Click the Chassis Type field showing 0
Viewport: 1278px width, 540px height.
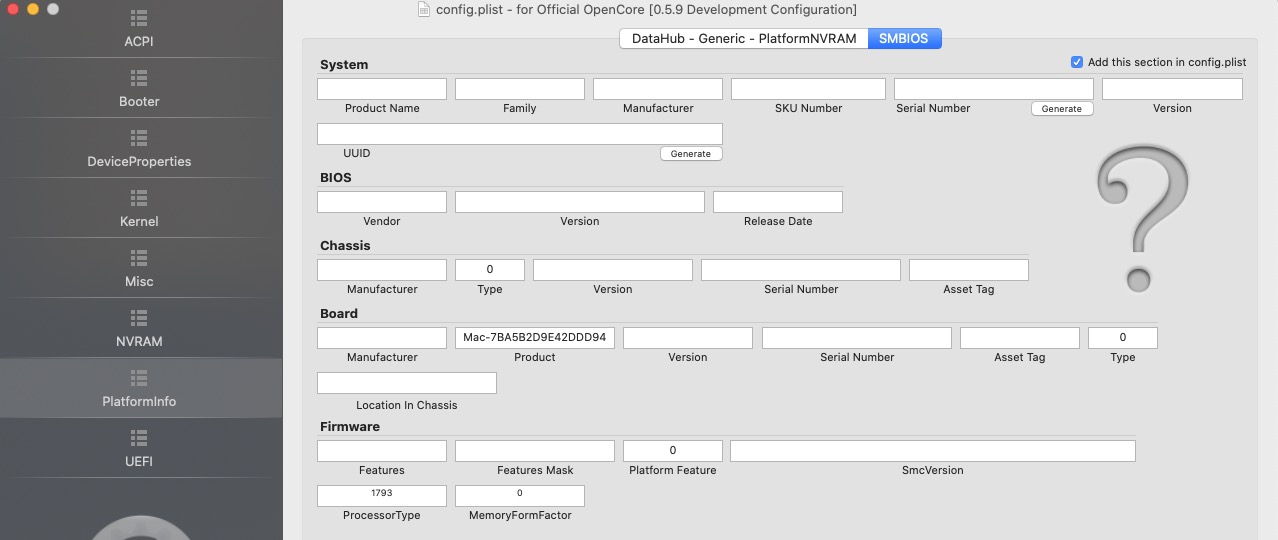[490, 270]
